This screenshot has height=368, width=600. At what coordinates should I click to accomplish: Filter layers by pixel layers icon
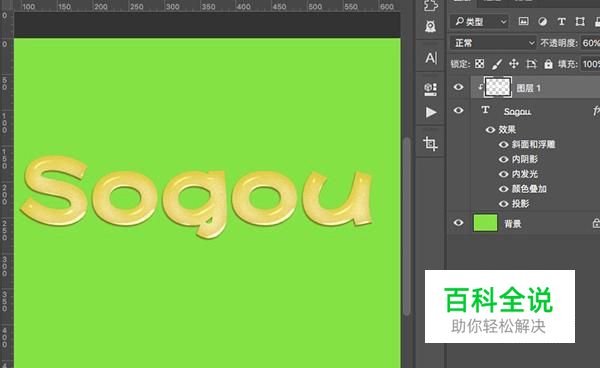click(x=523, y=21)
